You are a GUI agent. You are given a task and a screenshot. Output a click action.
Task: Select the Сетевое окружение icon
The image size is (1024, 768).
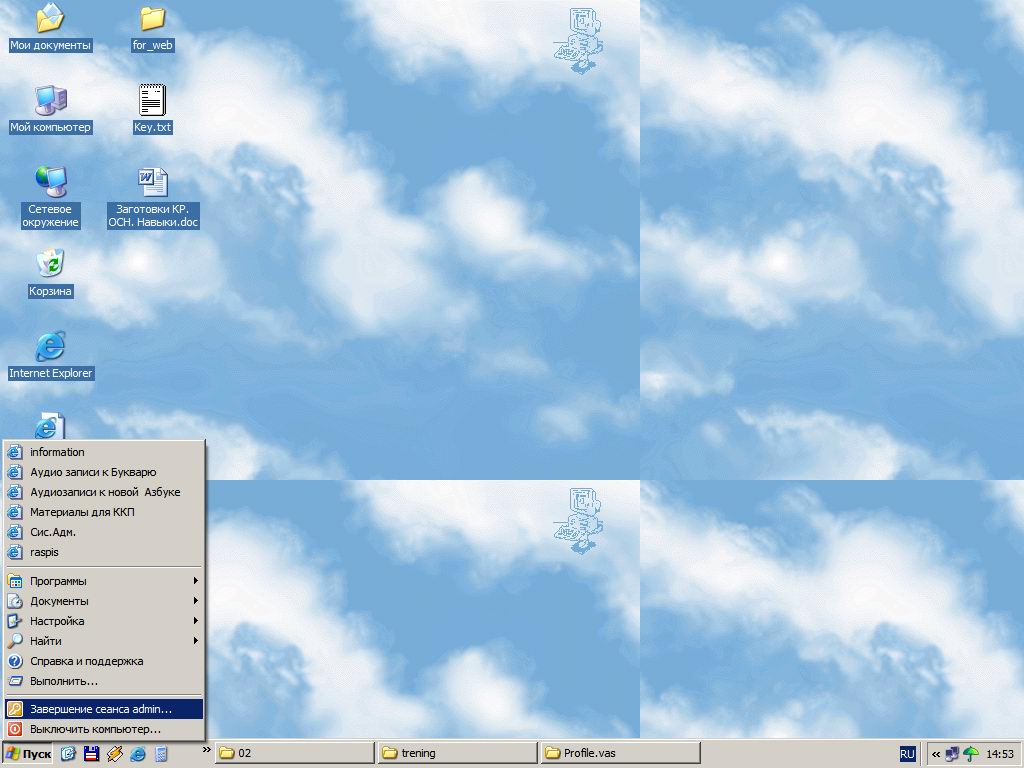pyautogui.click(x=50, y=197)
